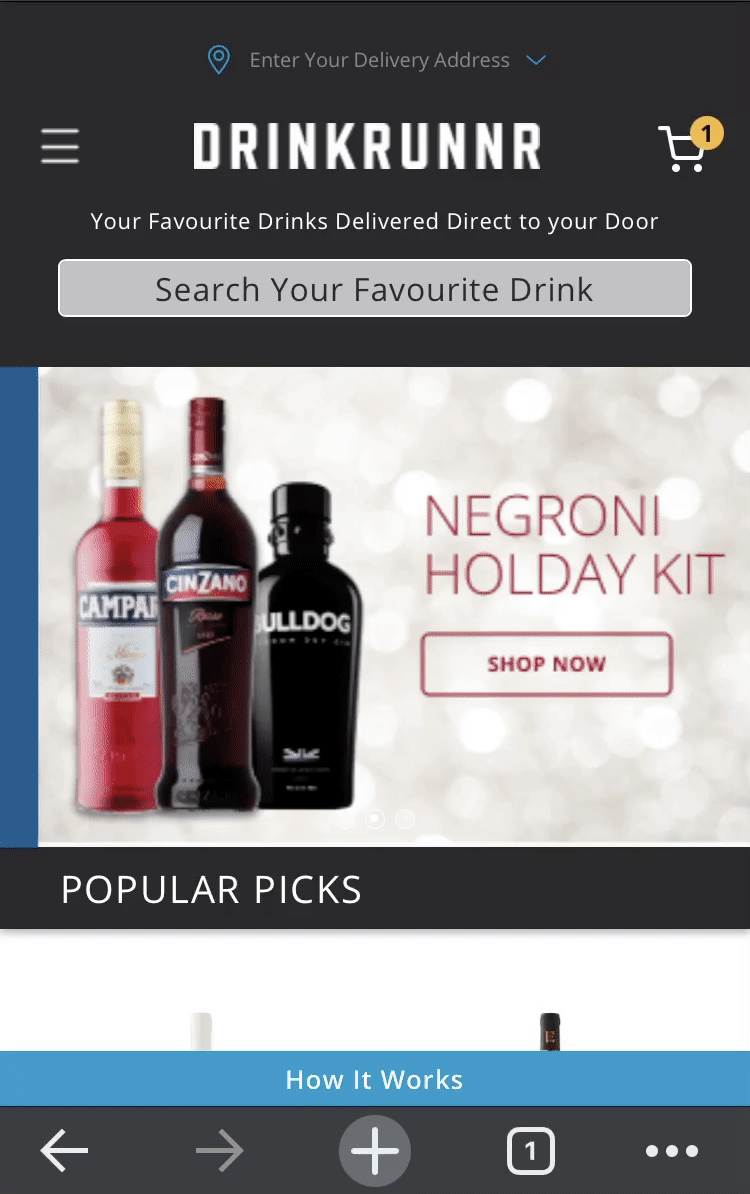
Task: Click the previous slide blue edge
Action: point(18,607)
